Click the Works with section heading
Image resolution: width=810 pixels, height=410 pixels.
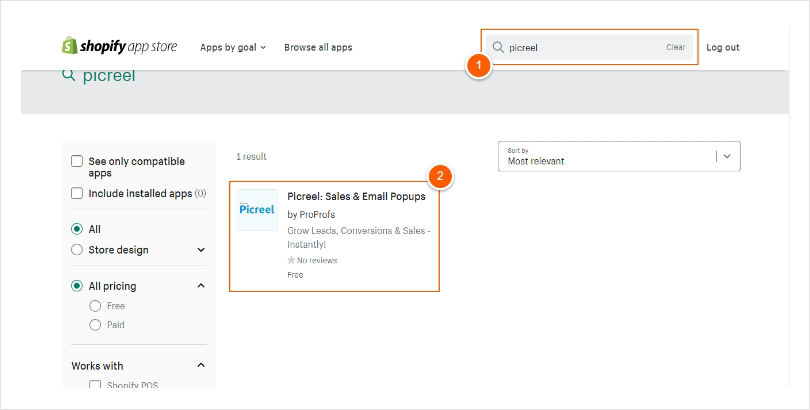click(97, 366)
